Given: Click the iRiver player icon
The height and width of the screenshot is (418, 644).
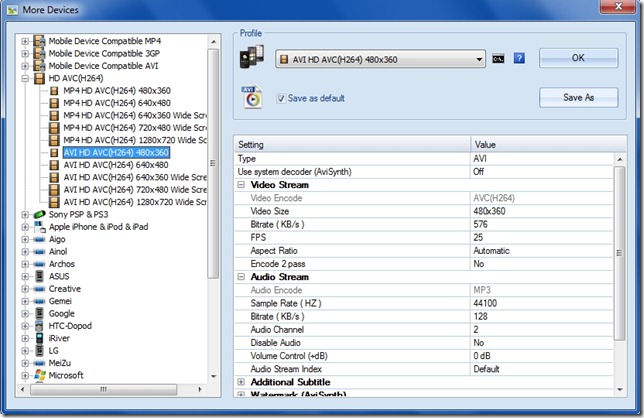Looking at the screenshot, I should [39, 338].
